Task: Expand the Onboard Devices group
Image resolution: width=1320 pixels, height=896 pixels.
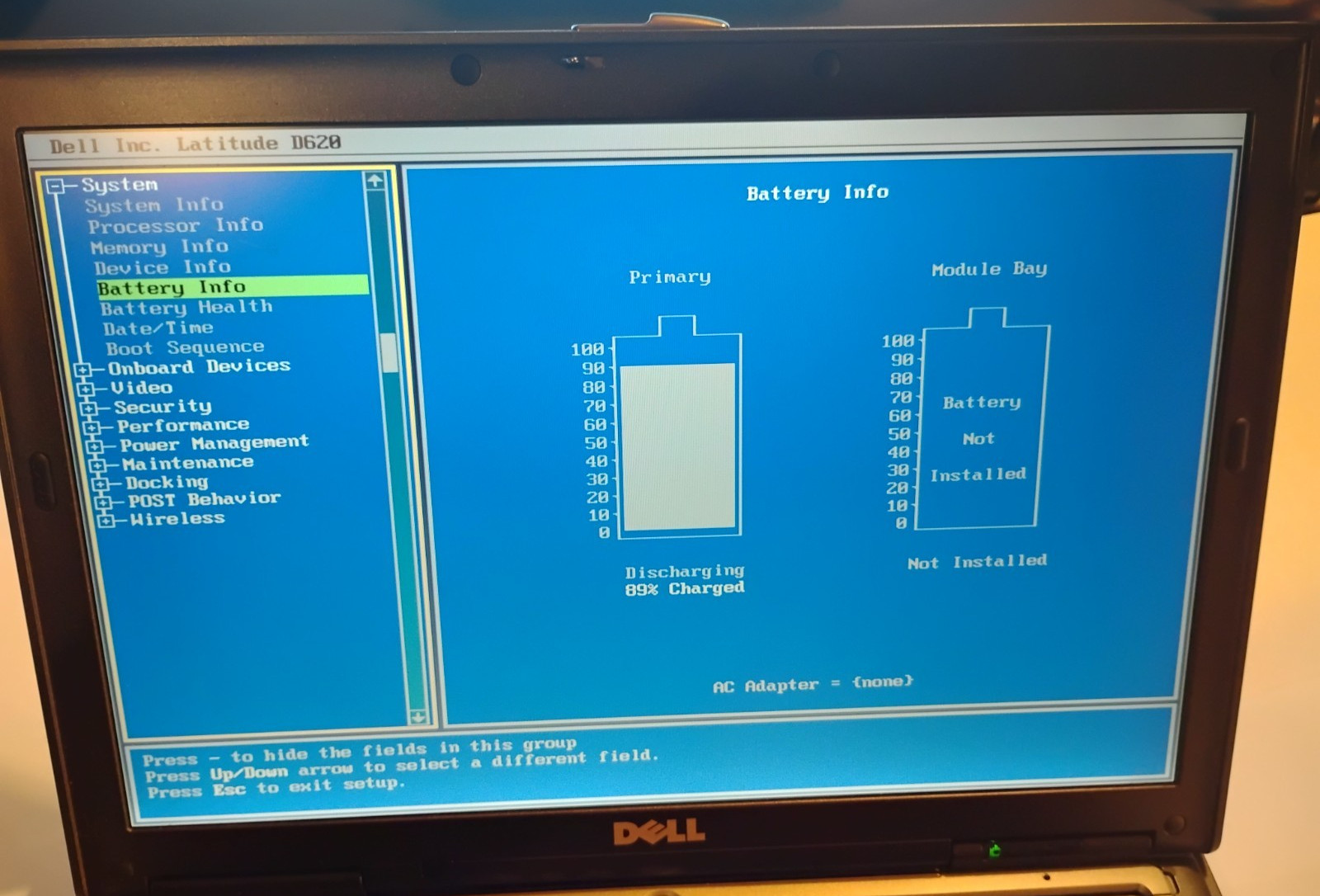Action: click(x=82, y=370)
